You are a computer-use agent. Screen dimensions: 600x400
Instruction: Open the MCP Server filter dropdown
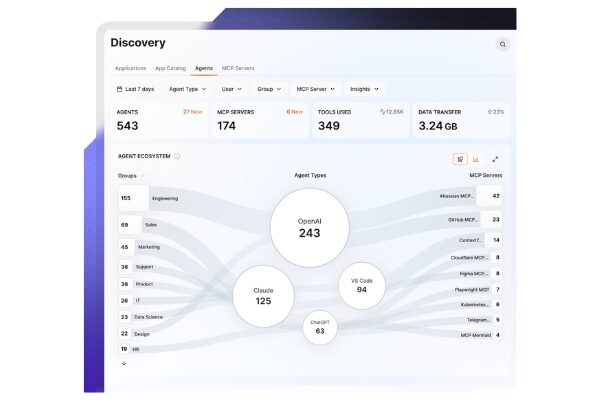click(x=316, y=89)
